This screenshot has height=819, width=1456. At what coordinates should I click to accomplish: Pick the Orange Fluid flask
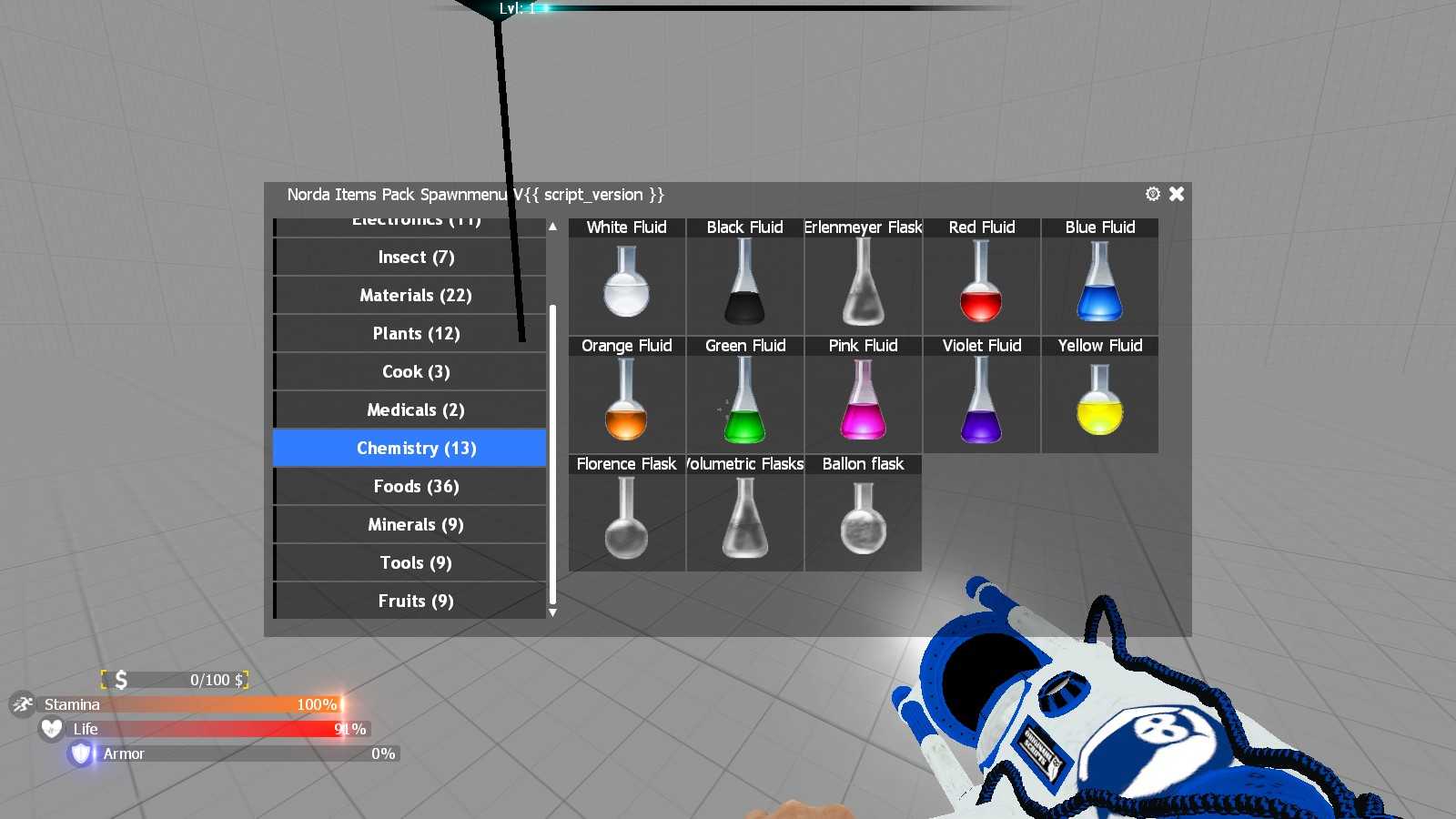click(x=626, y=395)
